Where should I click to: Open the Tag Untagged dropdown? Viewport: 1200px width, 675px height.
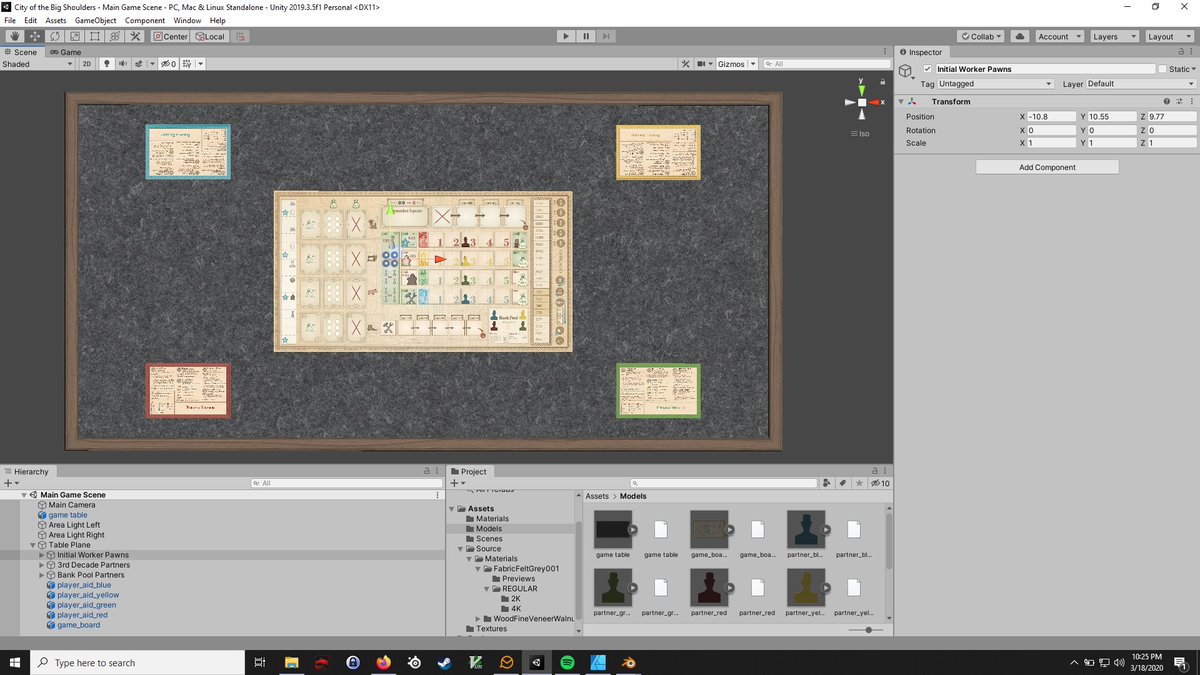pyautogui.click(x=996, y=84)
